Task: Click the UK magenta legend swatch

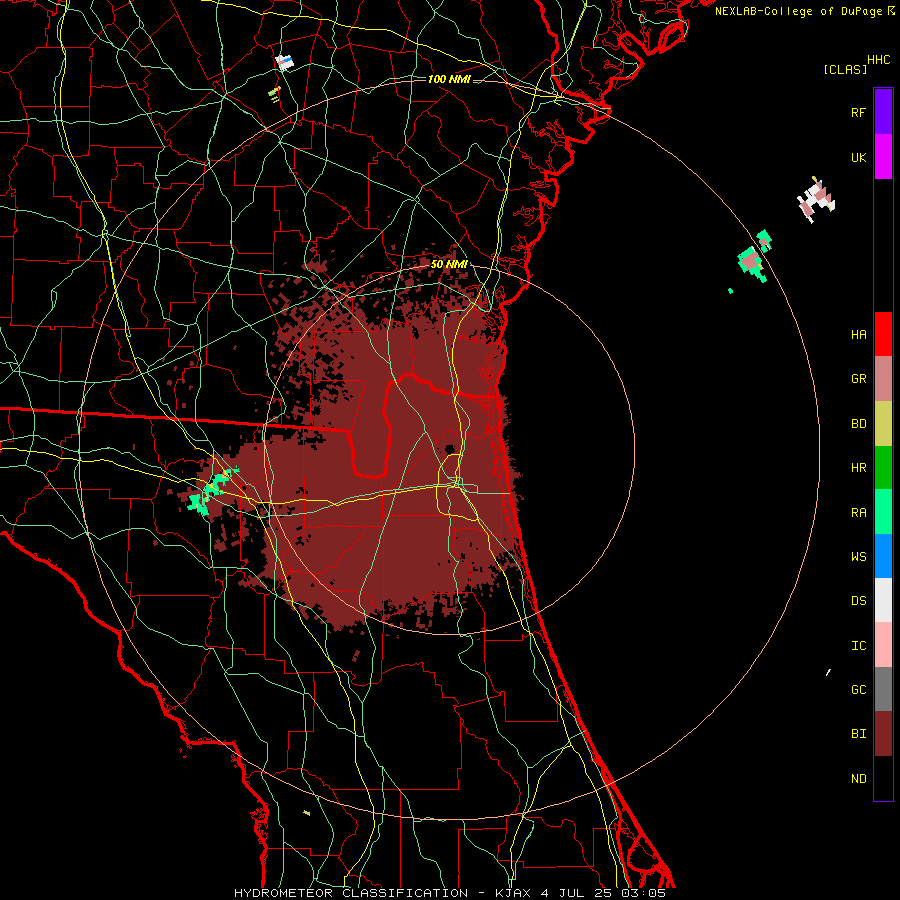Action: click(883, 157)
